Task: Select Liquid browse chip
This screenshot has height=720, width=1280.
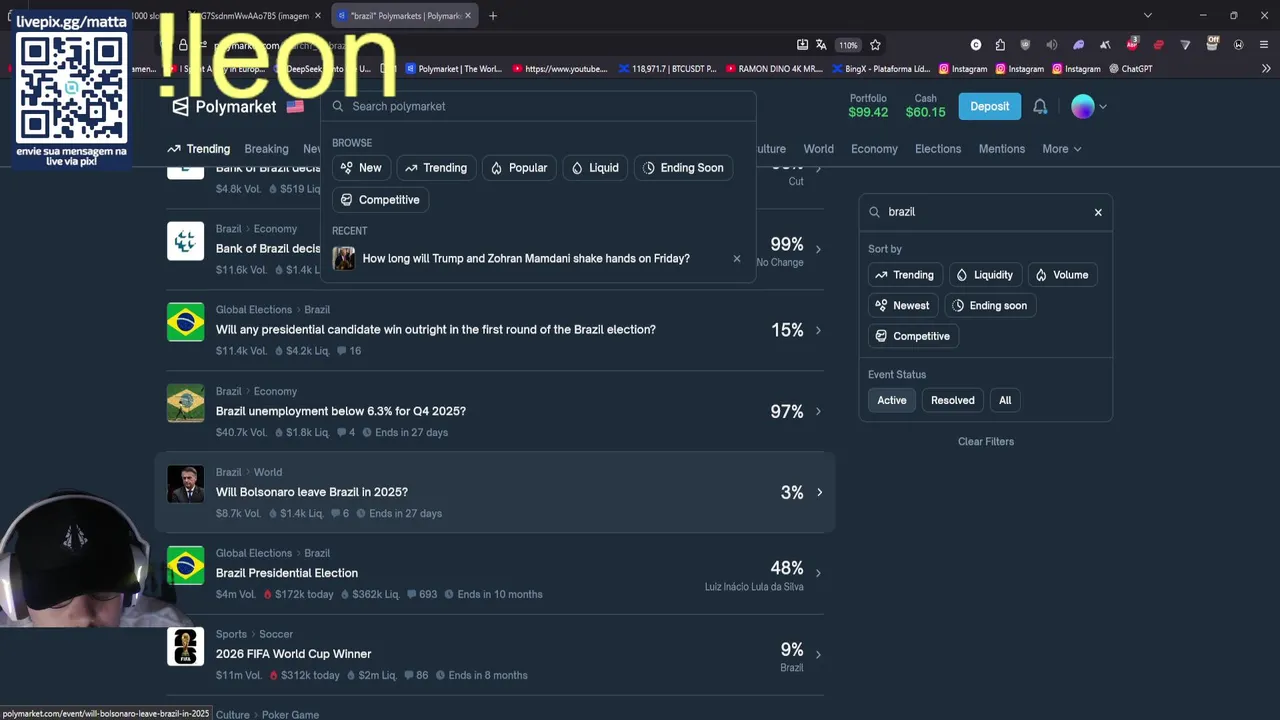Action: click(595, 168)
